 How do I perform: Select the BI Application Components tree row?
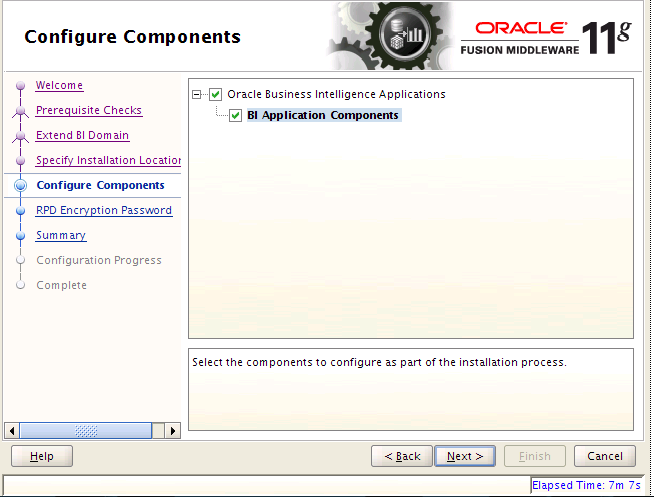click(x=324, y=115)
